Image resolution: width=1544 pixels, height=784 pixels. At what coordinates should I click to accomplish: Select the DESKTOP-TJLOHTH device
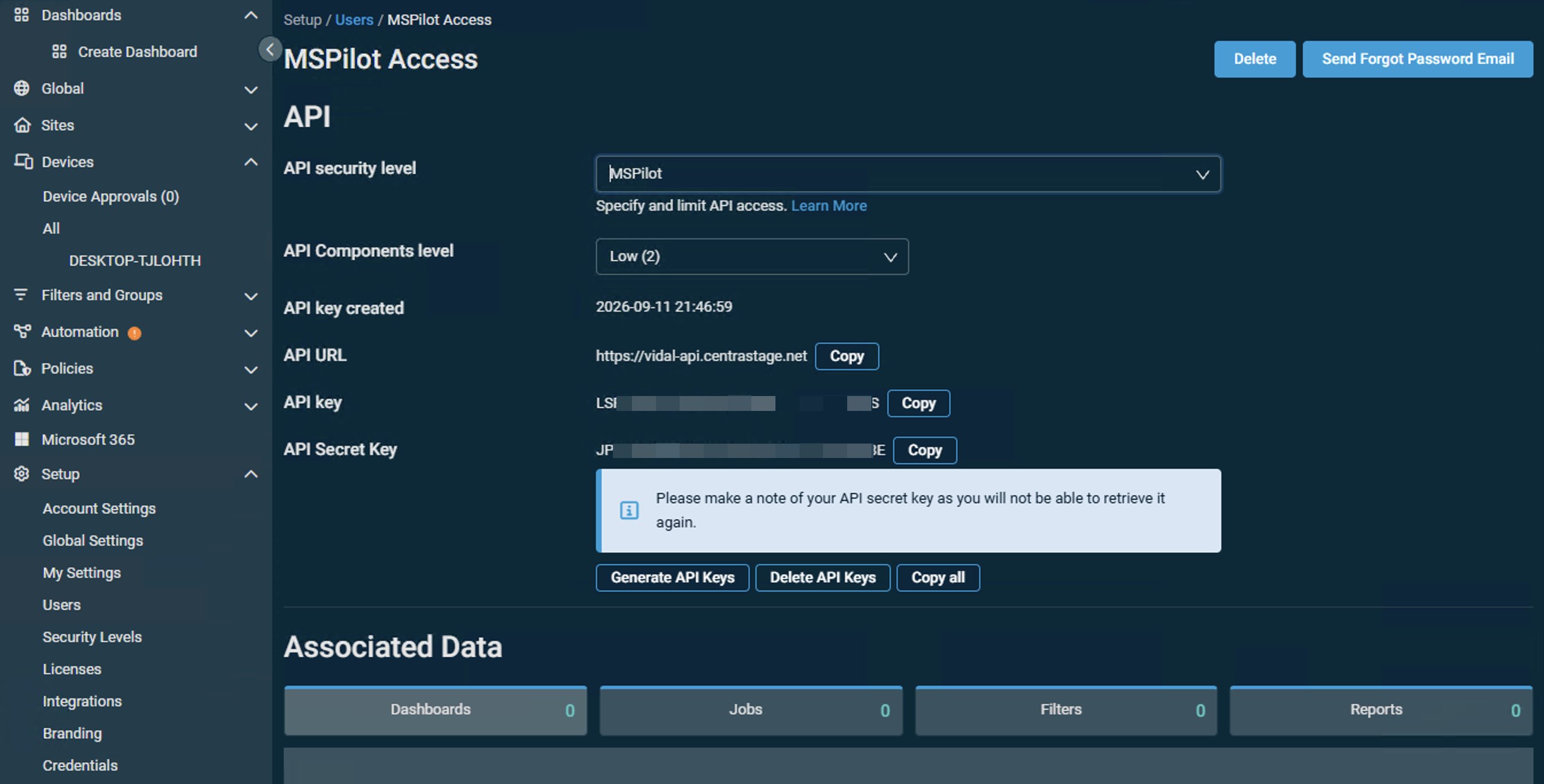(135, 261)
